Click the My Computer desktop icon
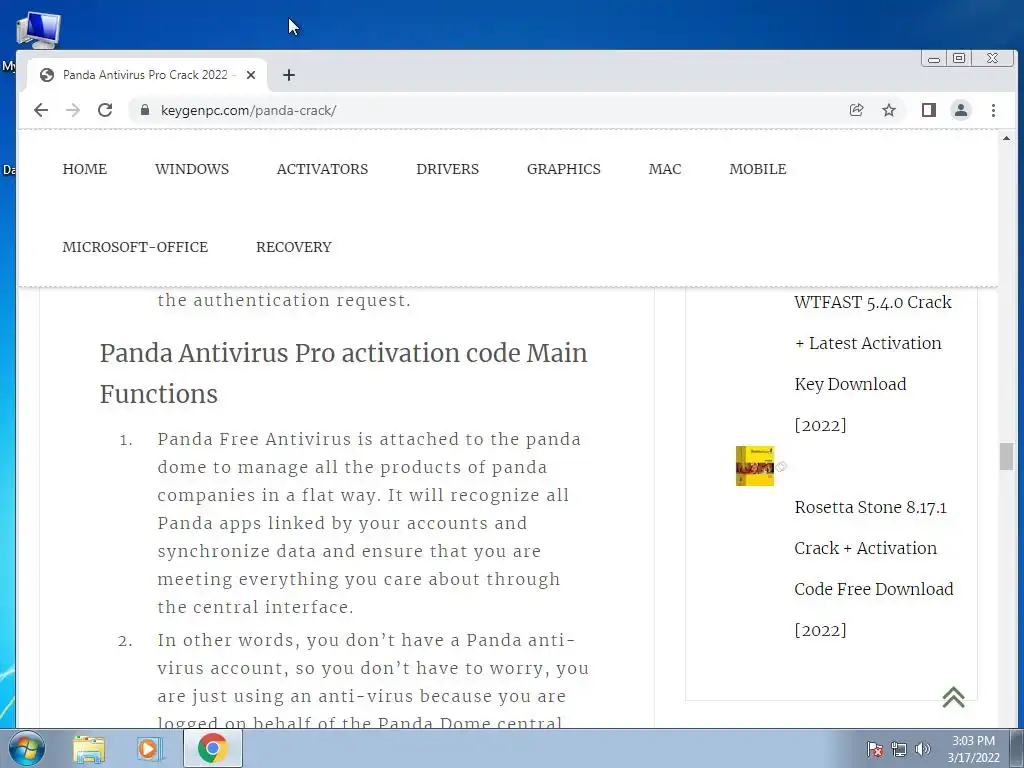This screenshot has width=1024, height=768. click(x=38, y=31)
